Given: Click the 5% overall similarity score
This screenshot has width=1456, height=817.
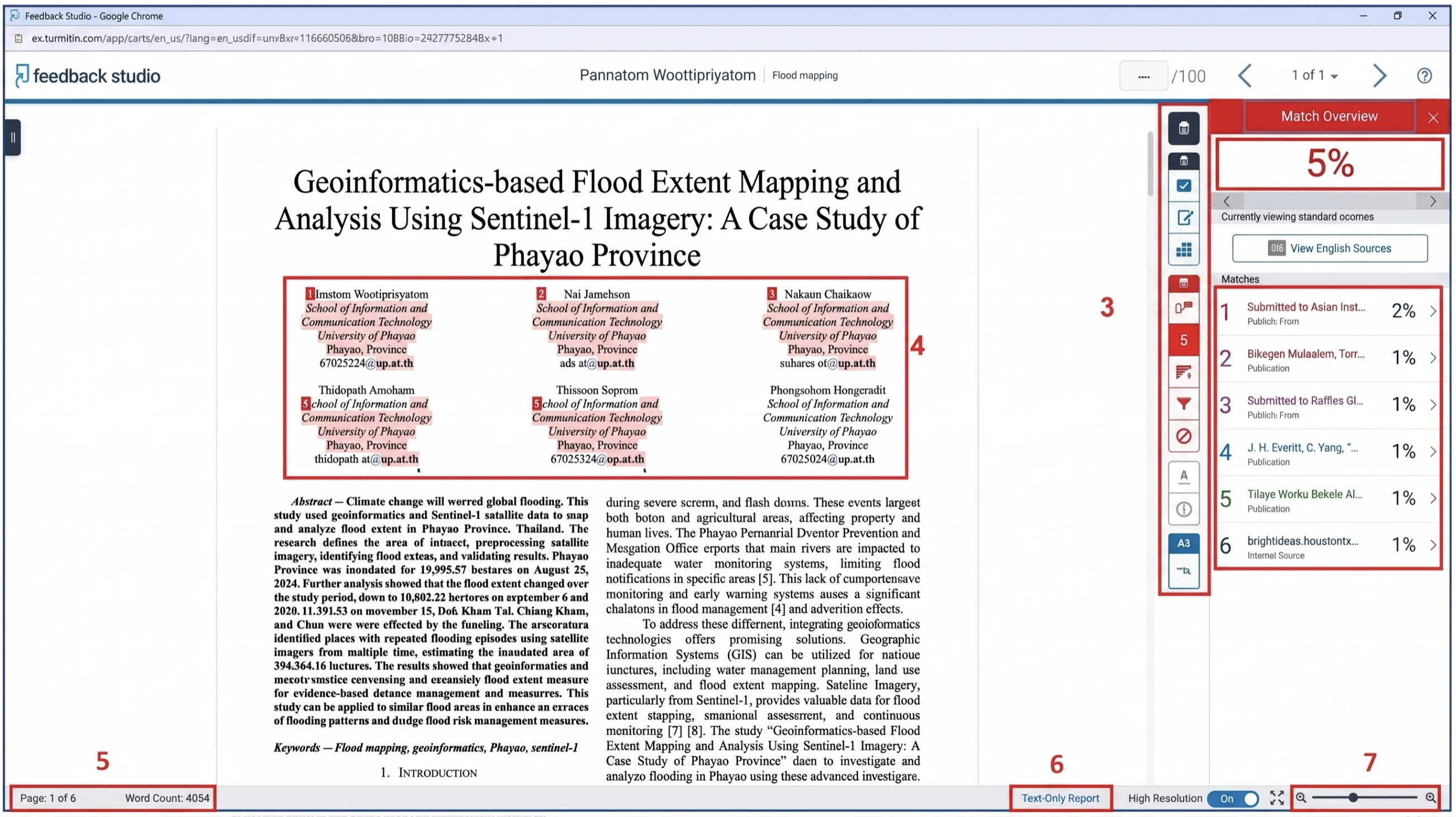Looking at the screenshot, I should 1330,164.
